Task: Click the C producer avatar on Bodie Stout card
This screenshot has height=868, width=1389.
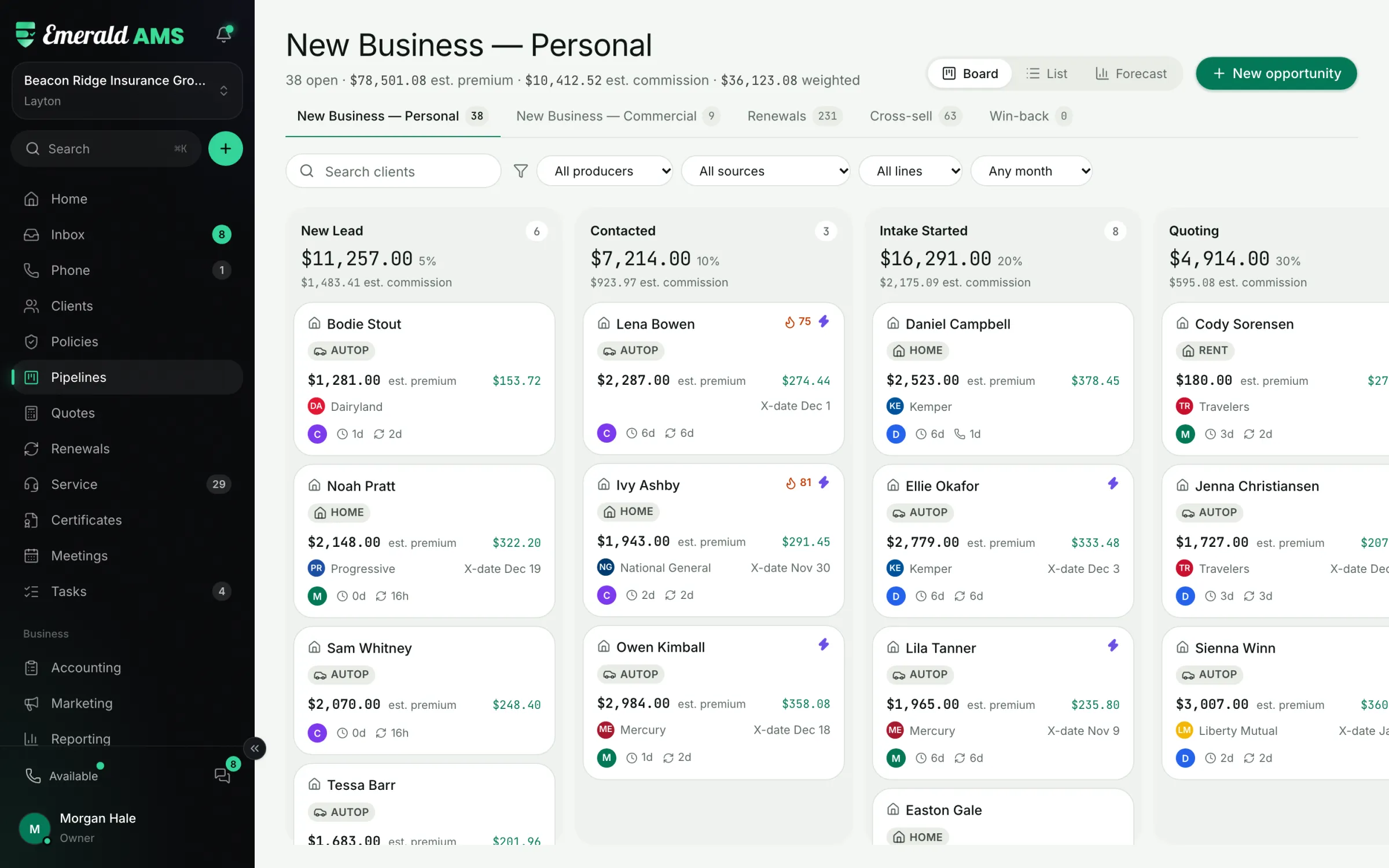Action: pyautogui.click(x=317, y=434)
